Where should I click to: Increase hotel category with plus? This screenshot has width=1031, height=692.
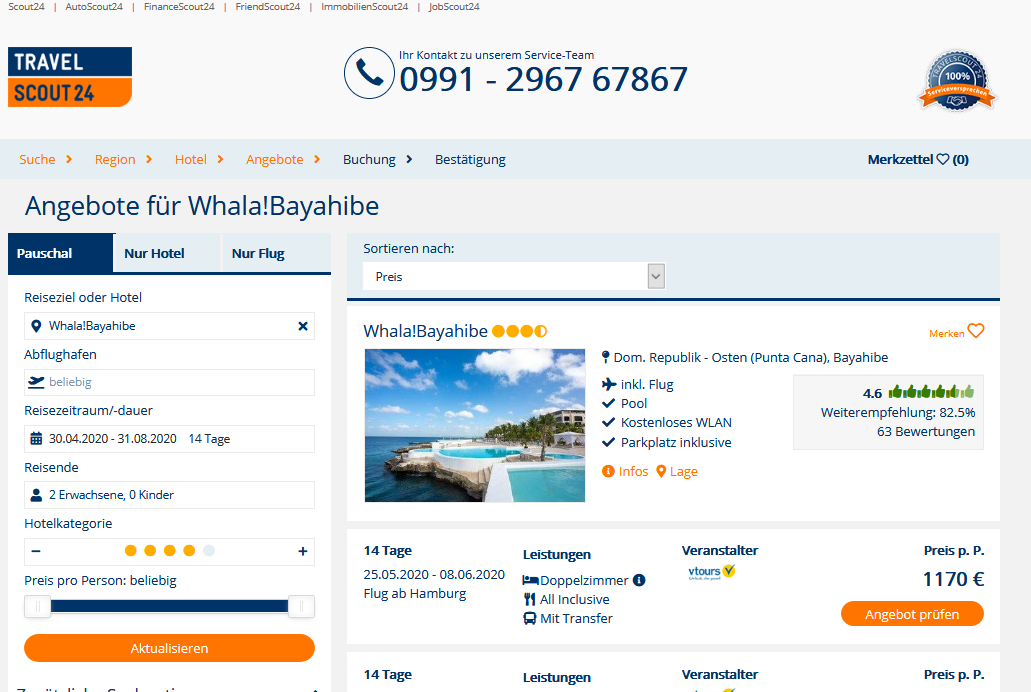point(302,551)
